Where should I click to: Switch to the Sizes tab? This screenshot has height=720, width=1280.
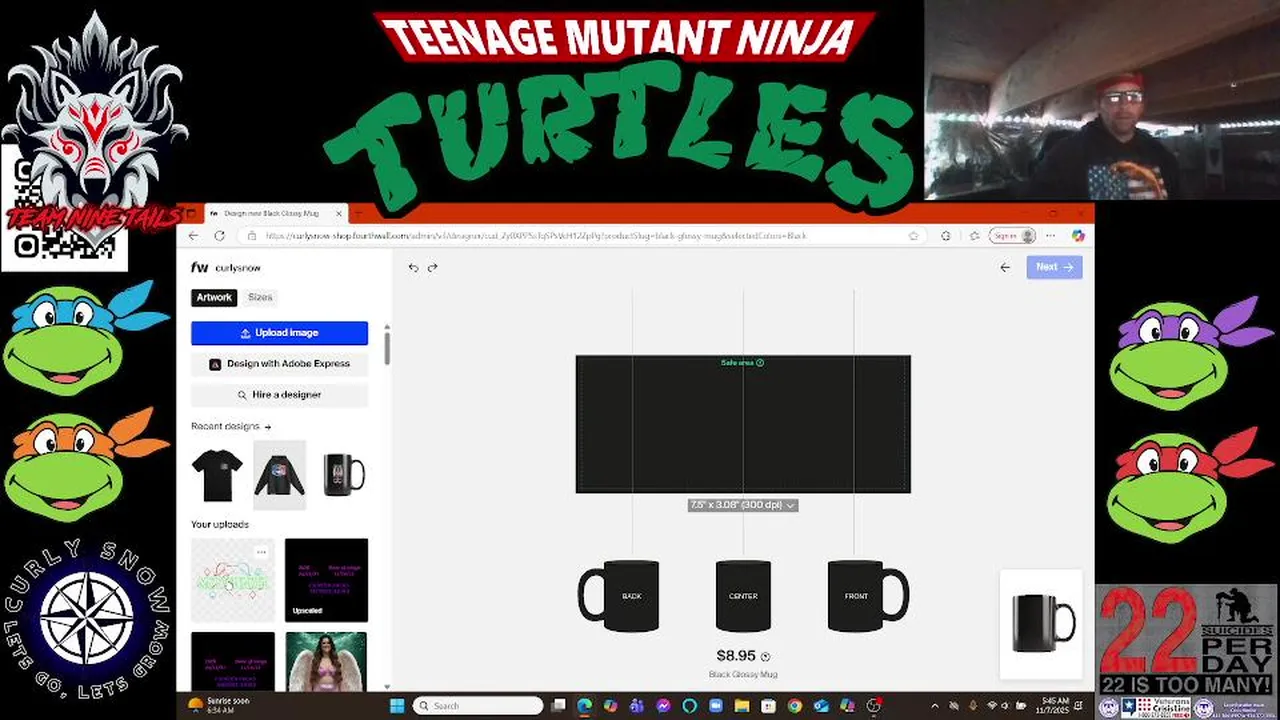(260, 297)
